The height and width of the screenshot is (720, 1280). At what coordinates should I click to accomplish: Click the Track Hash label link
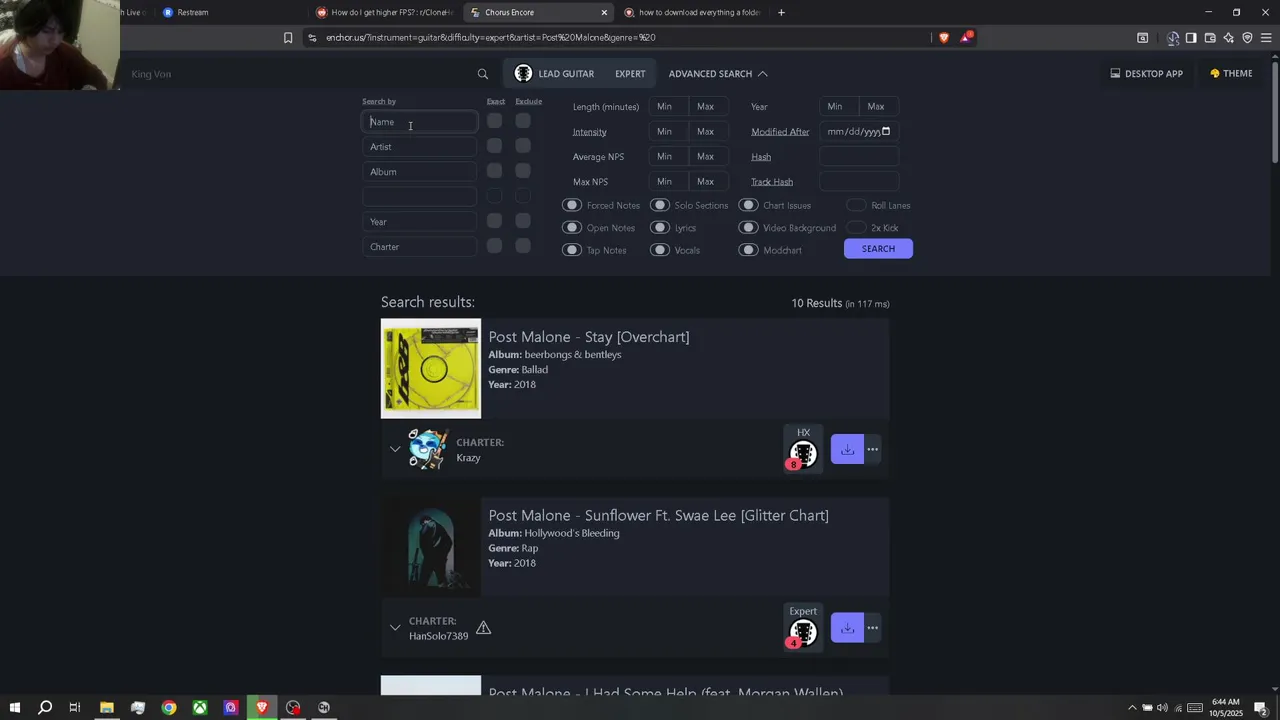point(772,182)
